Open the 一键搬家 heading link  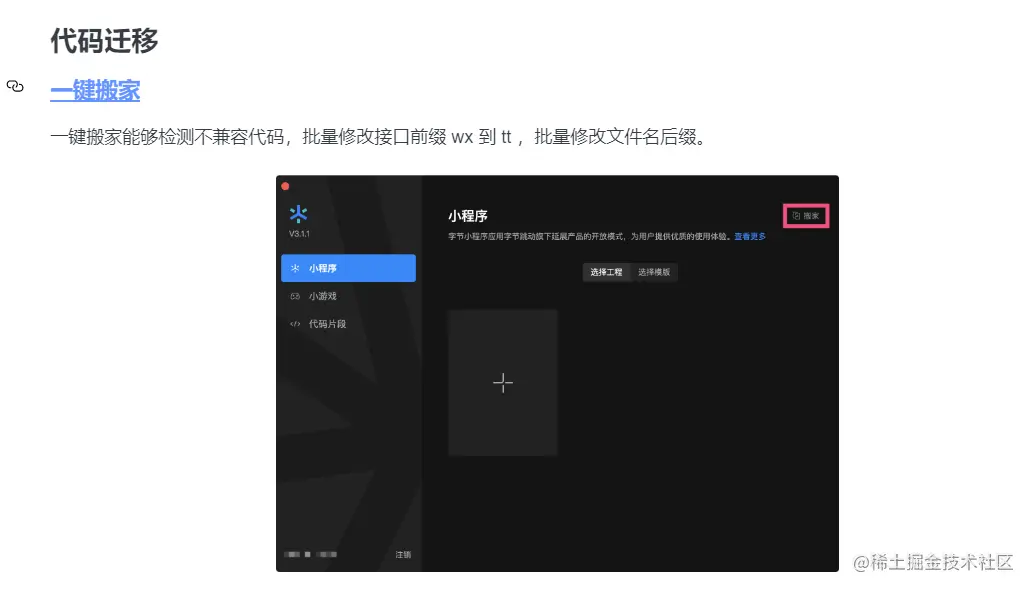tap(95, 90)
